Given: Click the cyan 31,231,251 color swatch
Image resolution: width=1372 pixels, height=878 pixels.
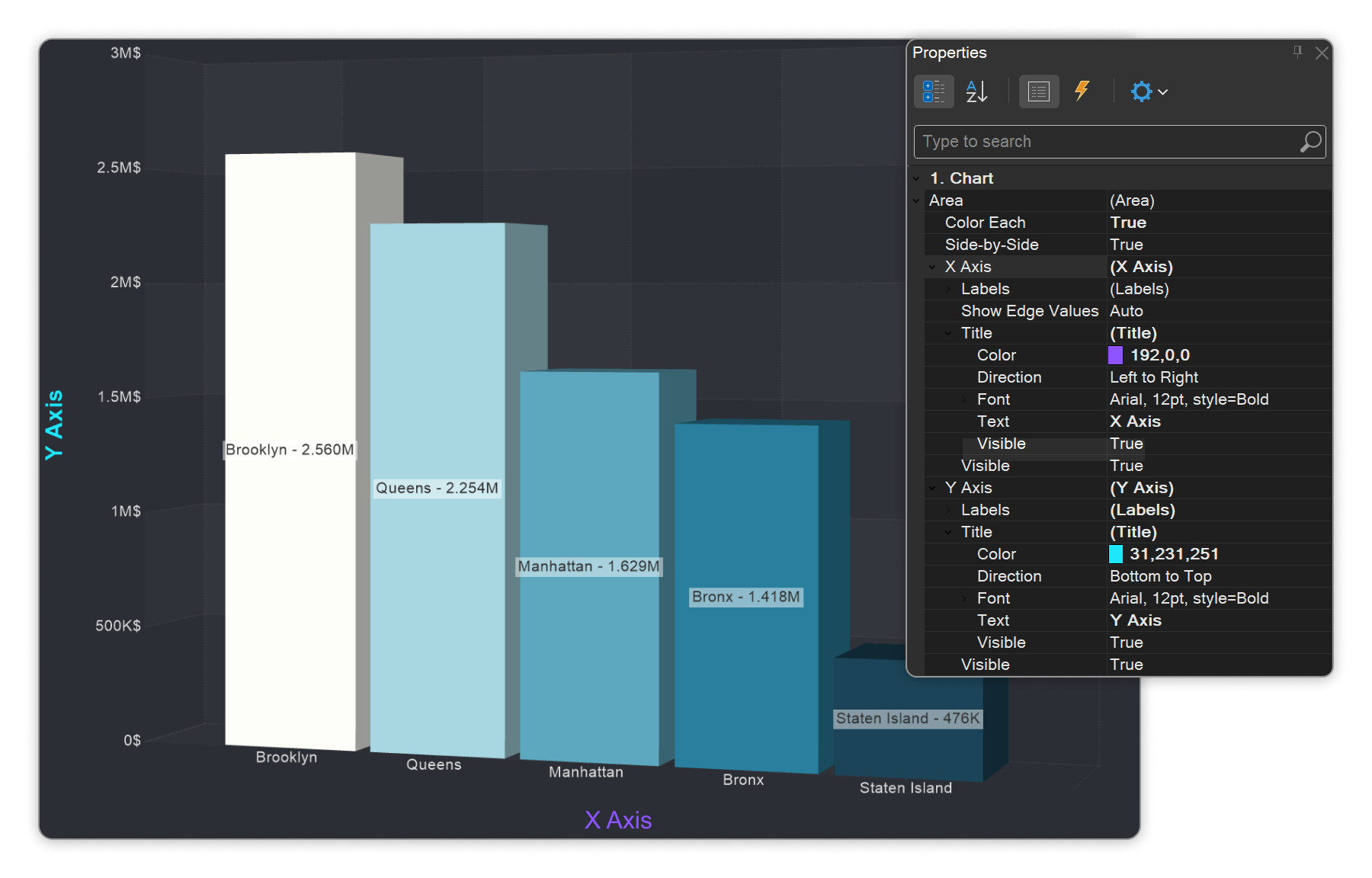Looking at the screenshot, I should click(x=1115, y=554).
